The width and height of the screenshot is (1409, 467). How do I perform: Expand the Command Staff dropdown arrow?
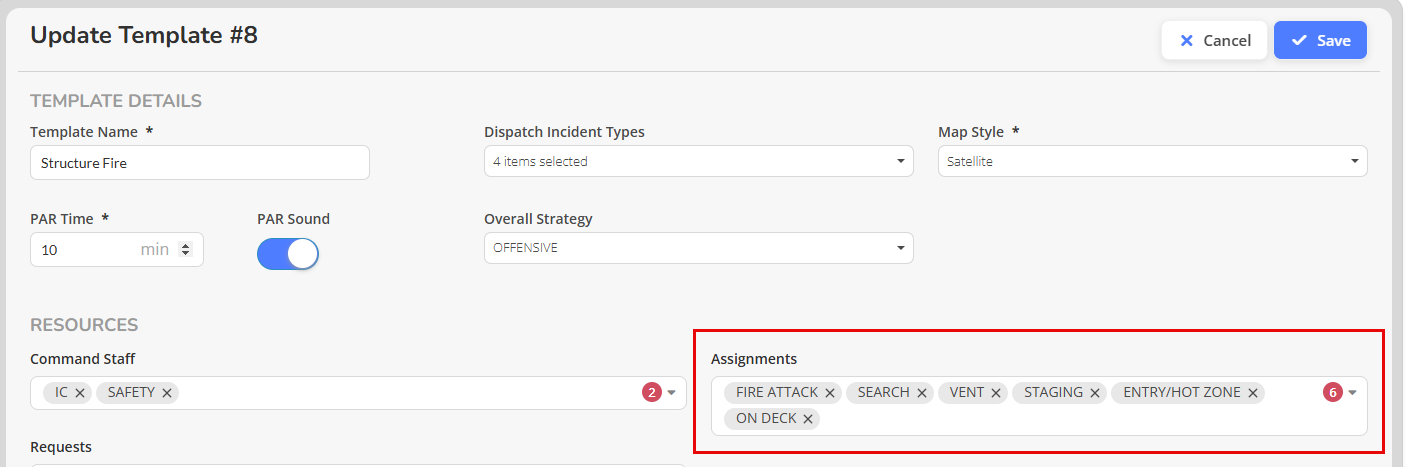672,393
